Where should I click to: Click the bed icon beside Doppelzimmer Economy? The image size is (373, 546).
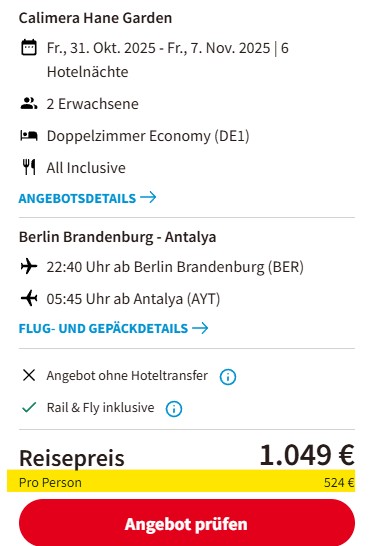[29, 135]
